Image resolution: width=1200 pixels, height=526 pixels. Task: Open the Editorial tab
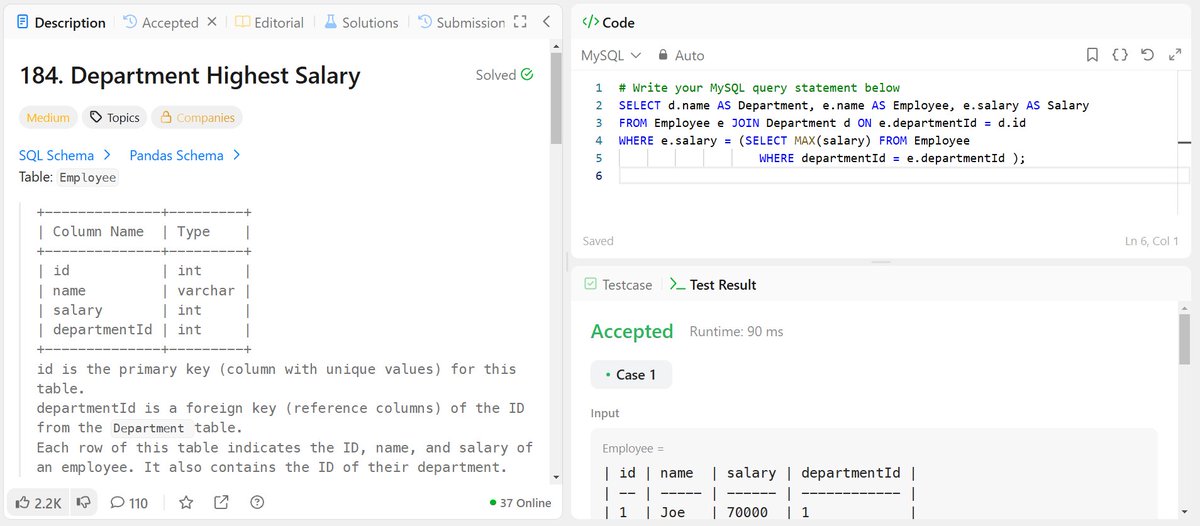(269, 22)
